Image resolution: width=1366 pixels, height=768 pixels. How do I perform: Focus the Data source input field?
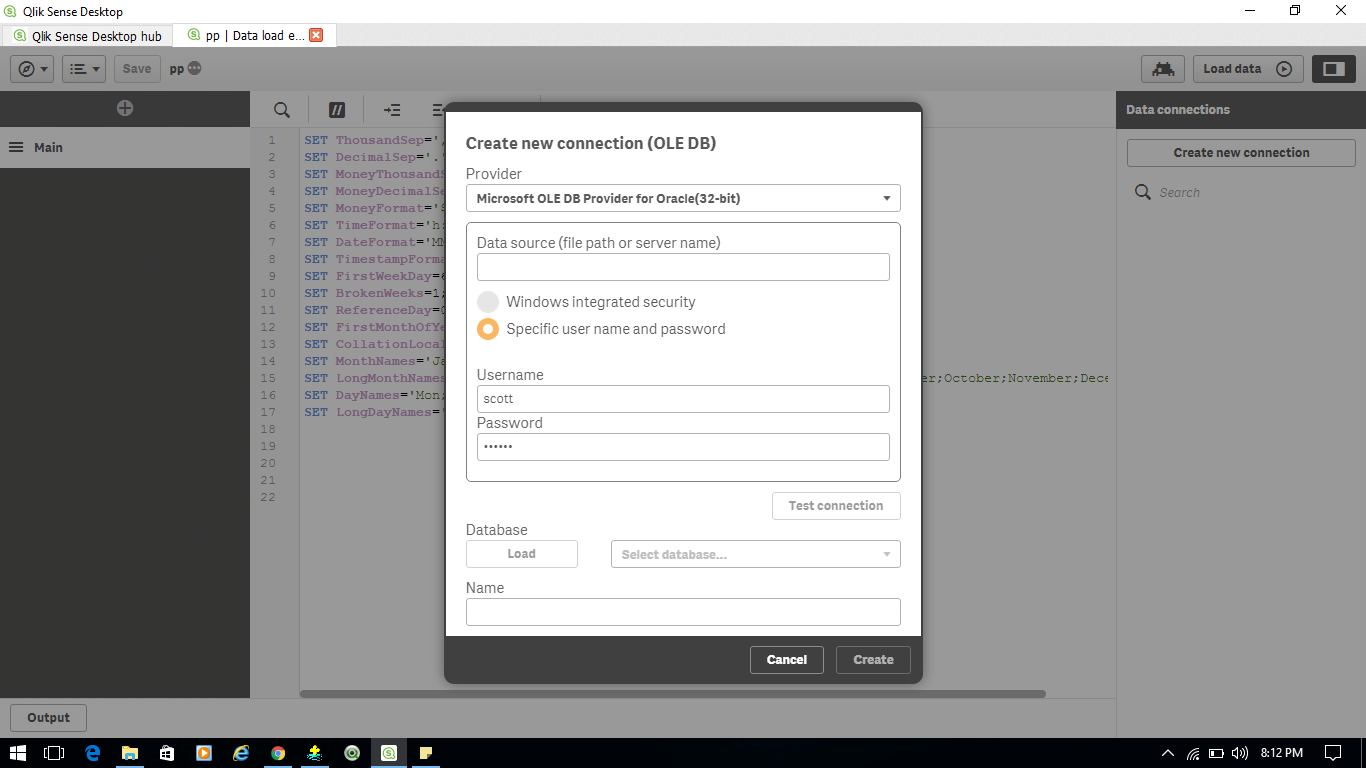pos(683,267)
